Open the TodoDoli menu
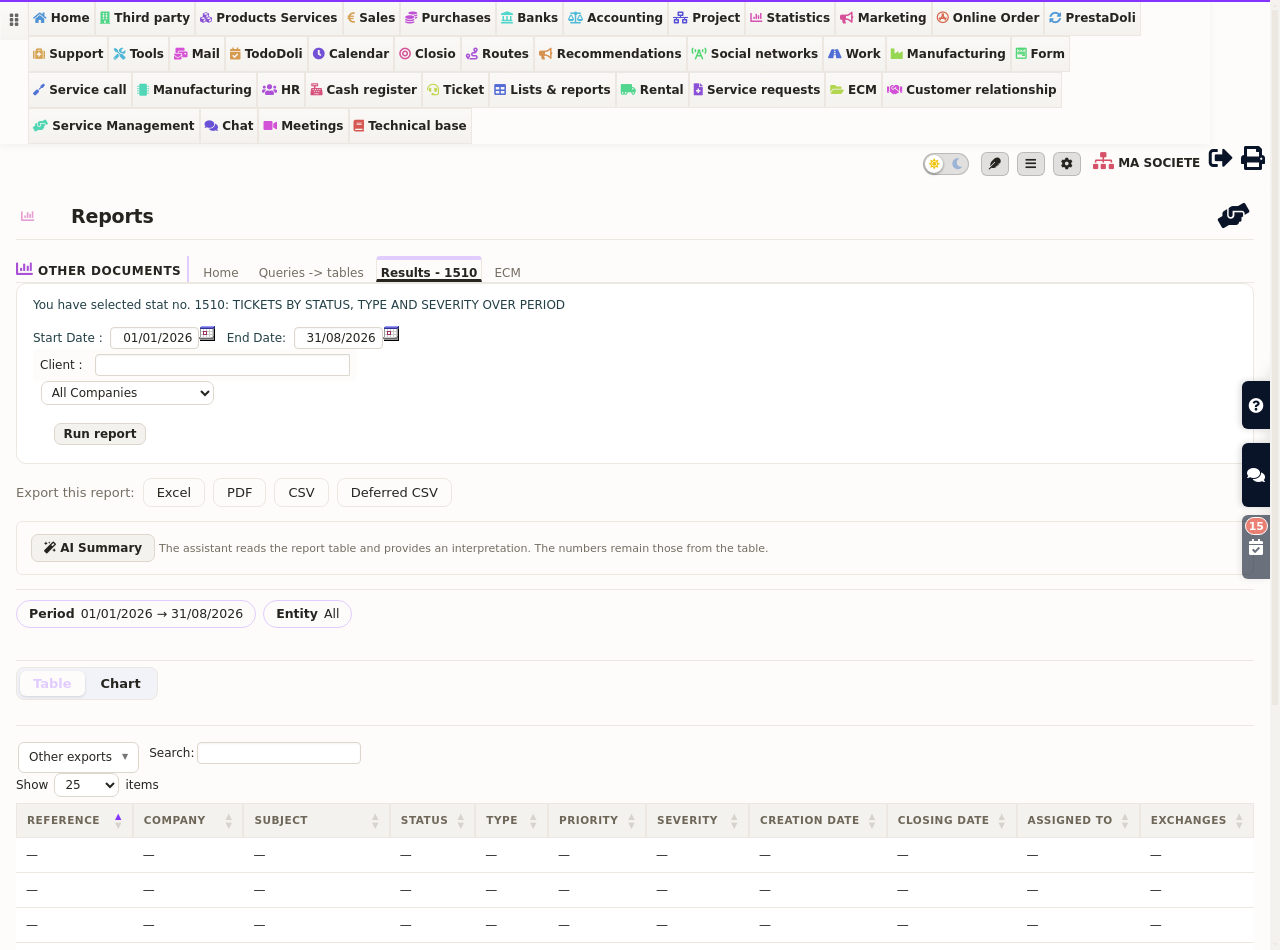Viewport: 1280px width, 950px height. pyautogui.click(x=266, y=54)
